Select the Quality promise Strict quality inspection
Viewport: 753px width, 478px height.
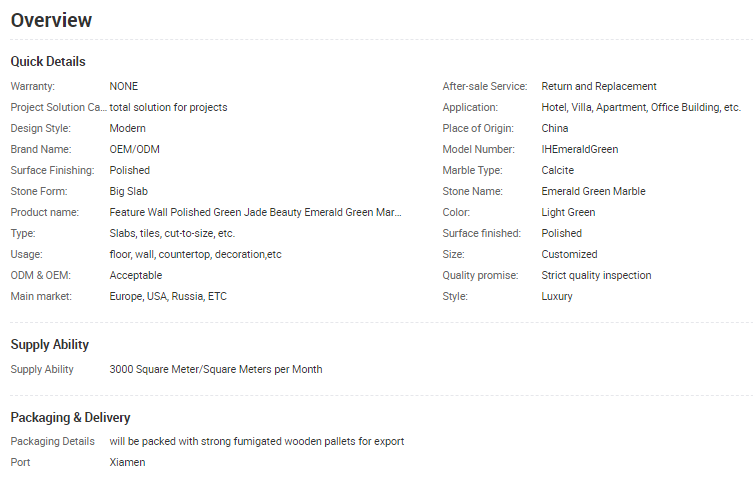596,275
